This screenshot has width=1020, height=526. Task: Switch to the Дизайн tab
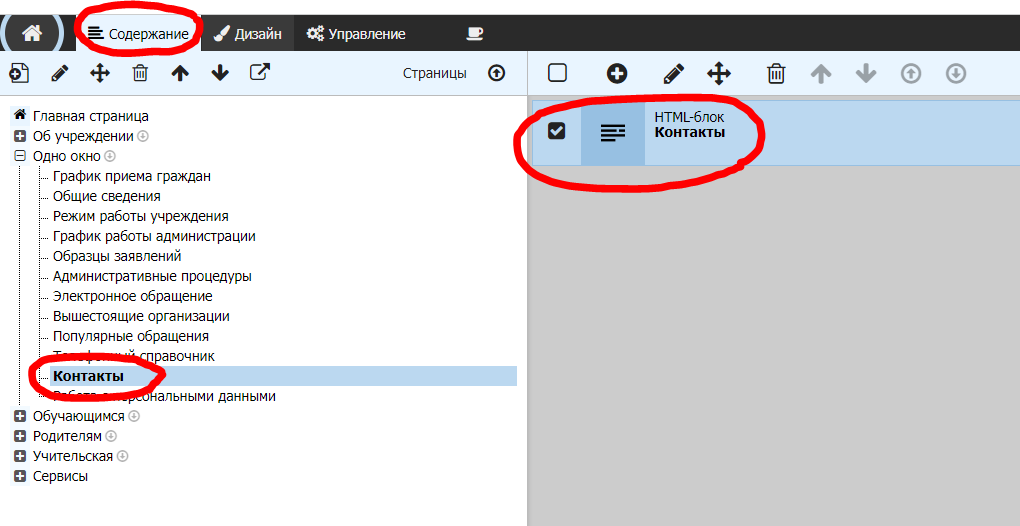point(248,34)
